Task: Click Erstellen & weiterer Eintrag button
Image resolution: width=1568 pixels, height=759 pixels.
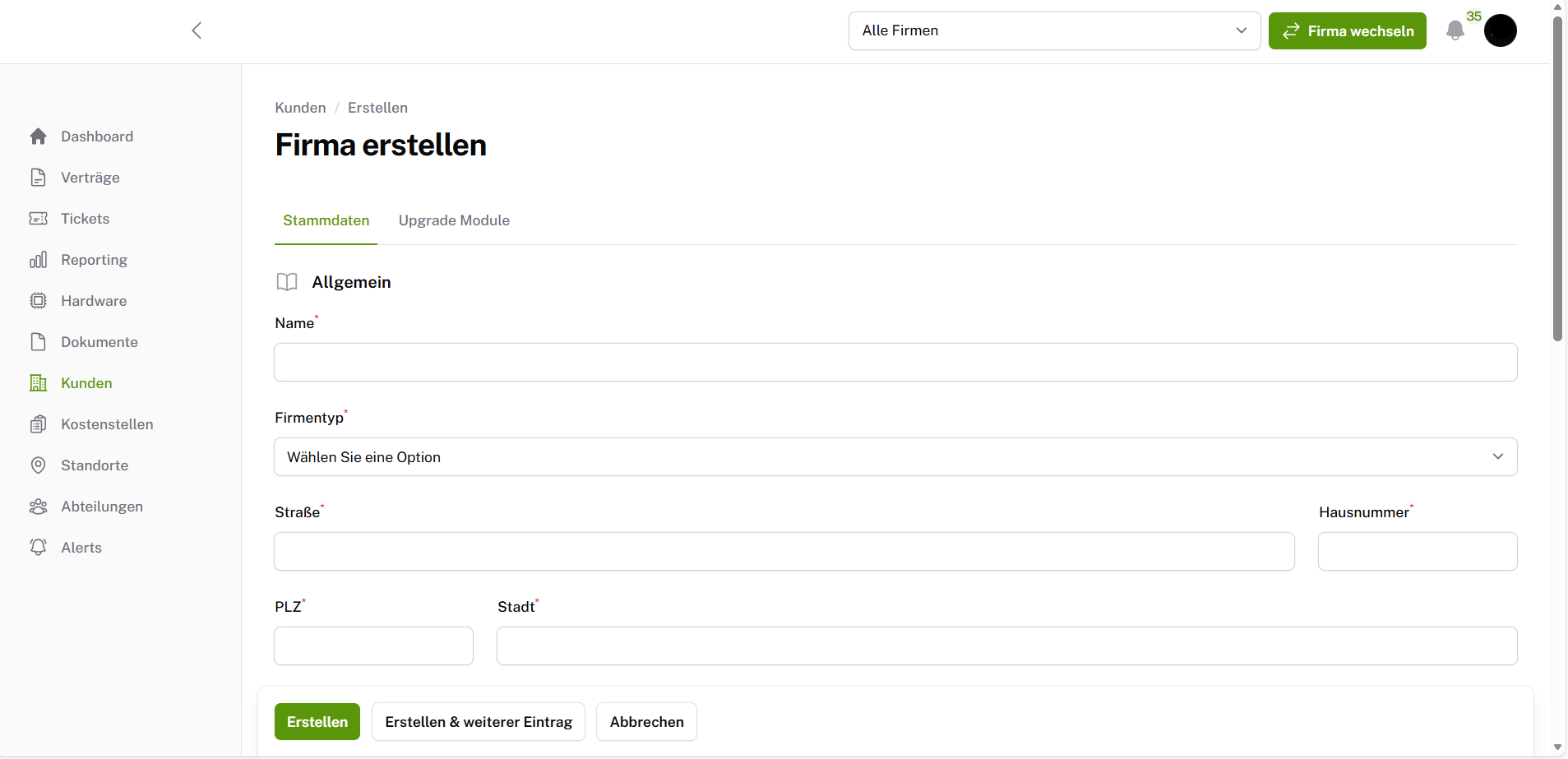Action: click(478, 722)
